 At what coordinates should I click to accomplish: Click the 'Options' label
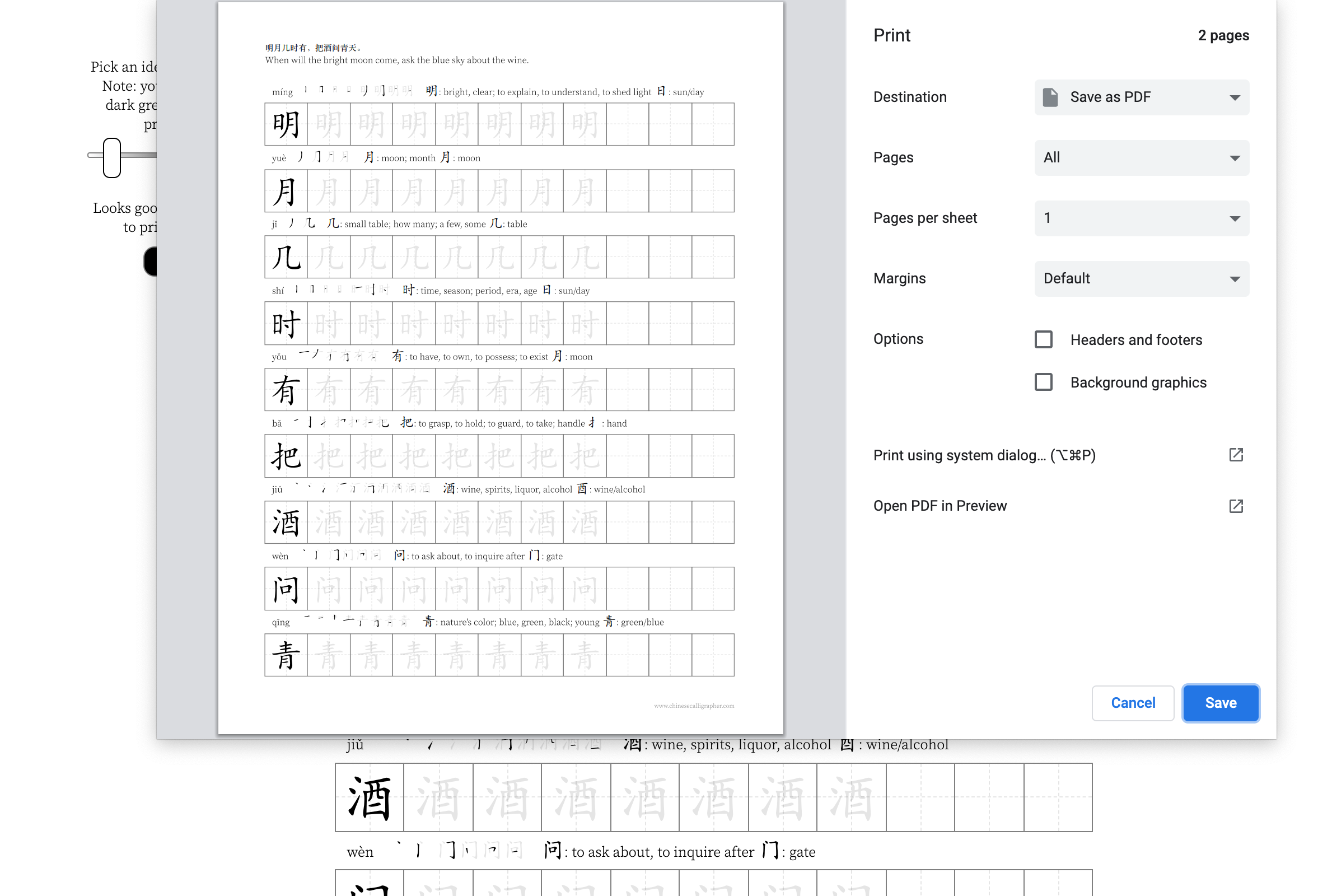tap(898, 339)
